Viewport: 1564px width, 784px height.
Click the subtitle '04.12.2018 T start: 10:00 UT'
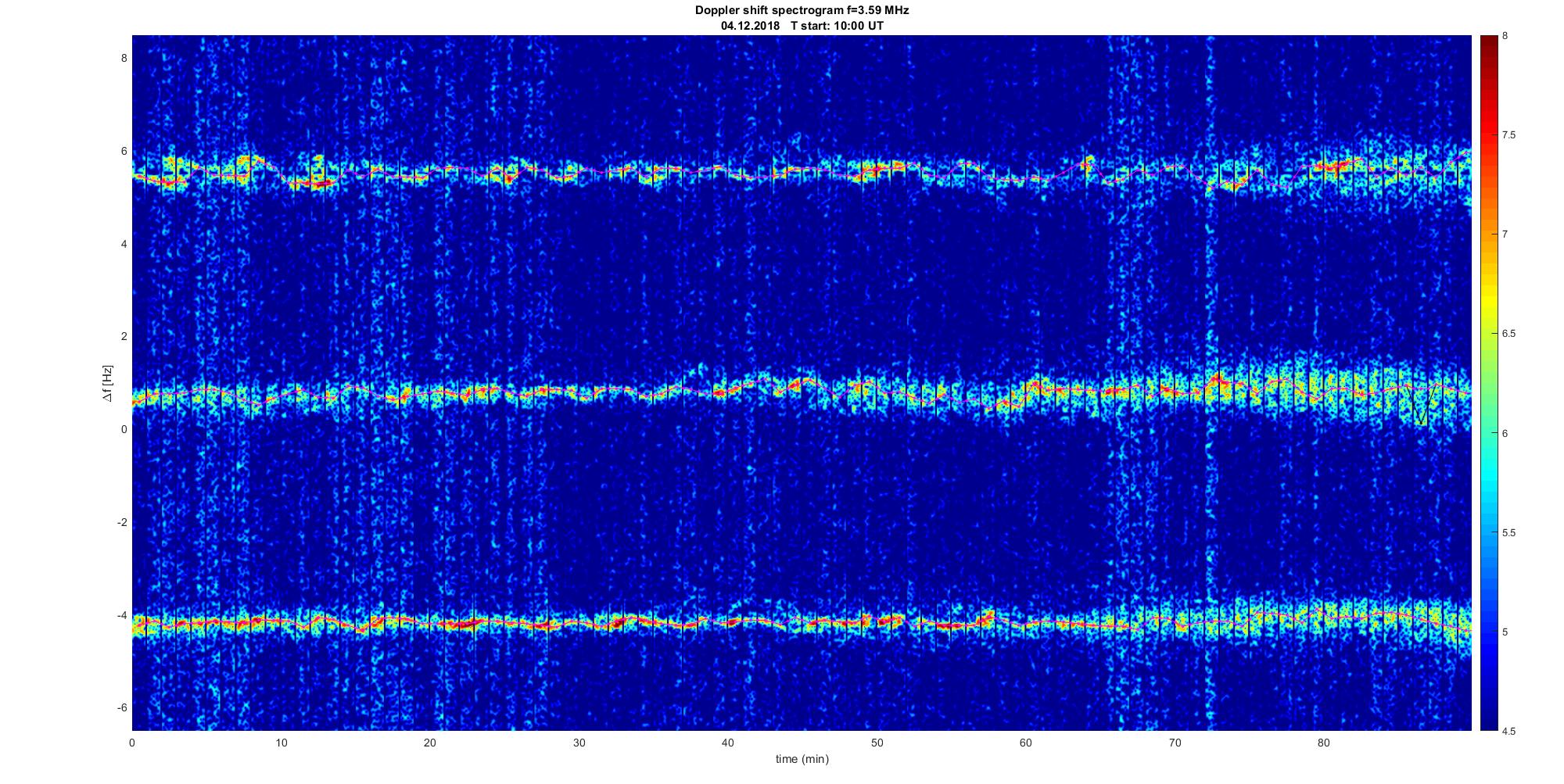tap(802, 26)
